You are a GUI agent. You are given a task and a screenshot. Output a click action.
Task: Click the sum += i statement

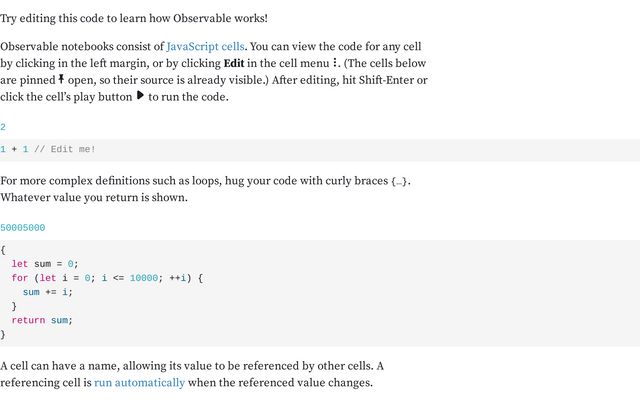click(x=48, y=292)
